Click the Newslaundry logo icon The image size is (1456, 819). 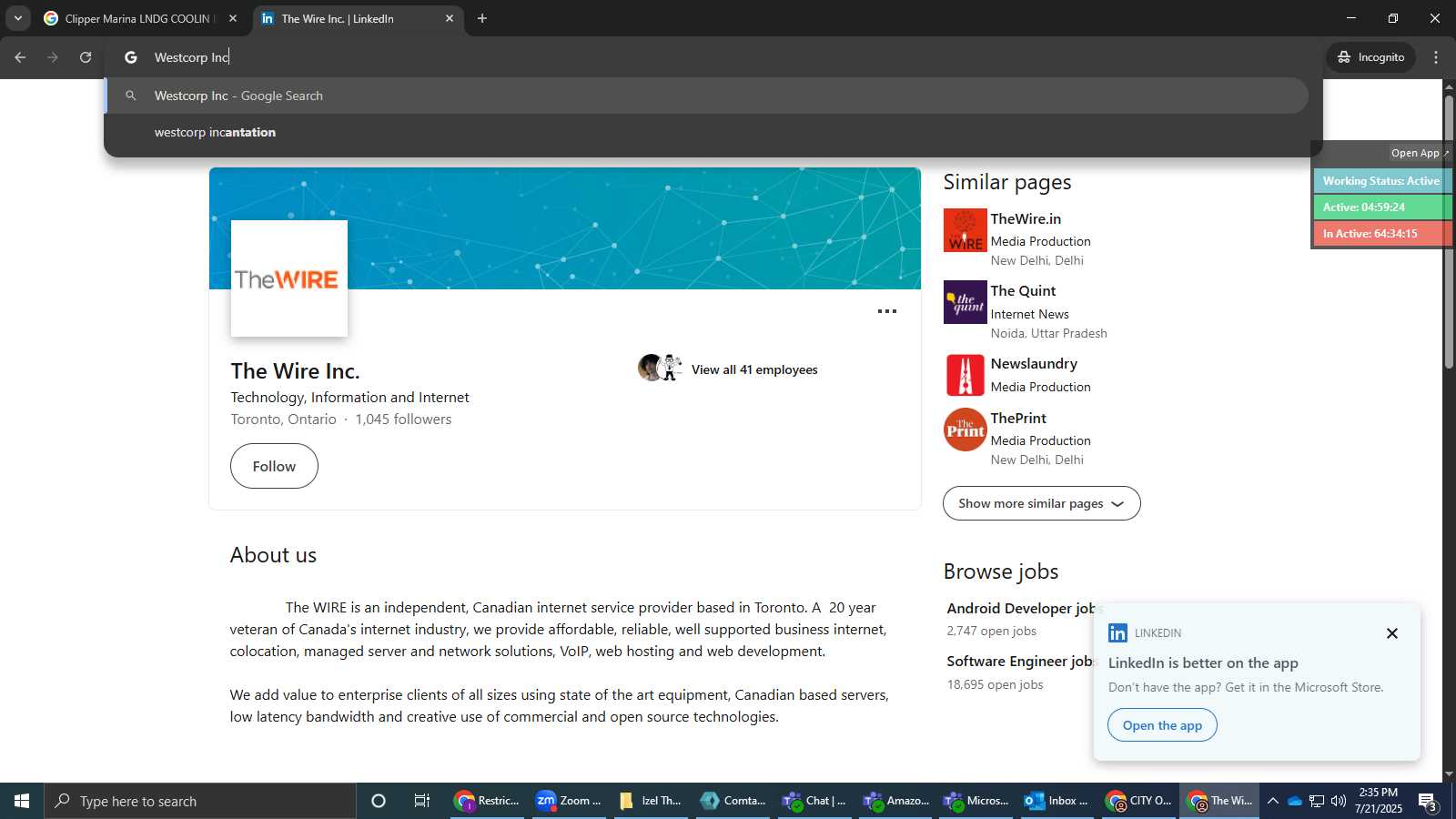tap(966, 375)
